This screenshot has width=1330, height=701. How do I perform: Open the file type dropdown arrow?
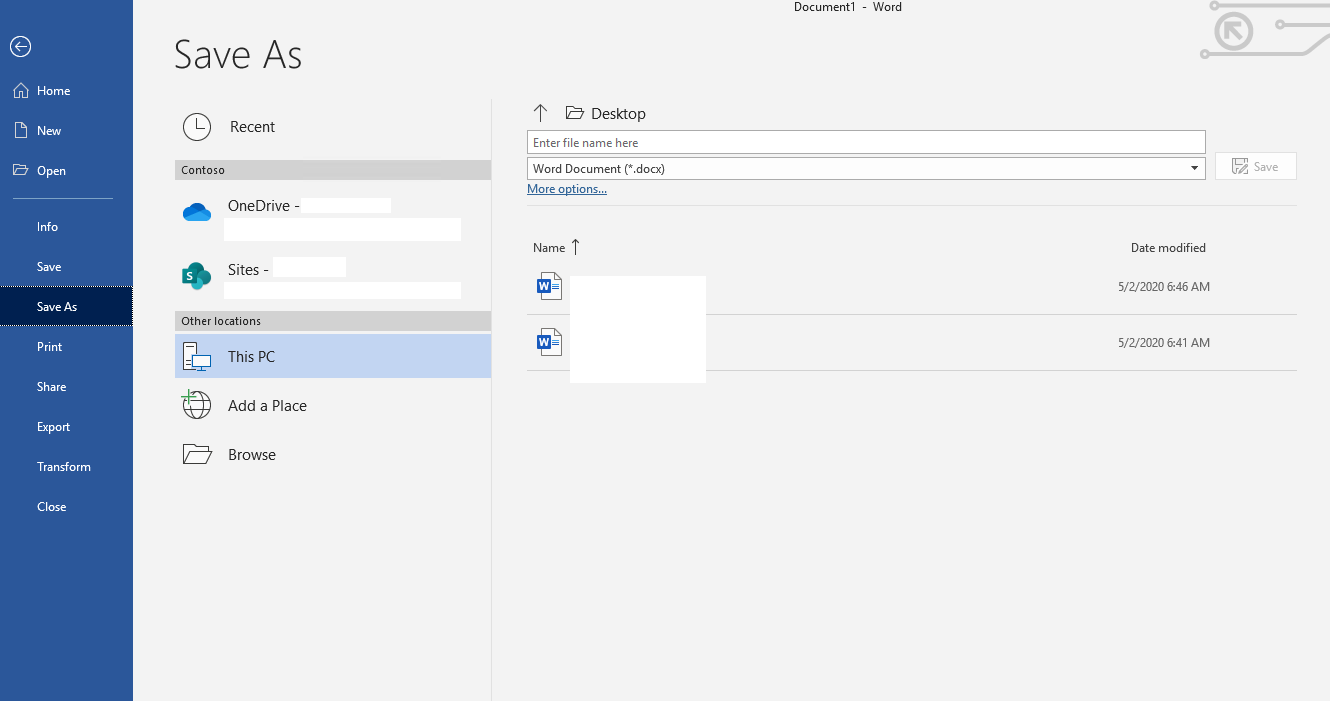1194,168
